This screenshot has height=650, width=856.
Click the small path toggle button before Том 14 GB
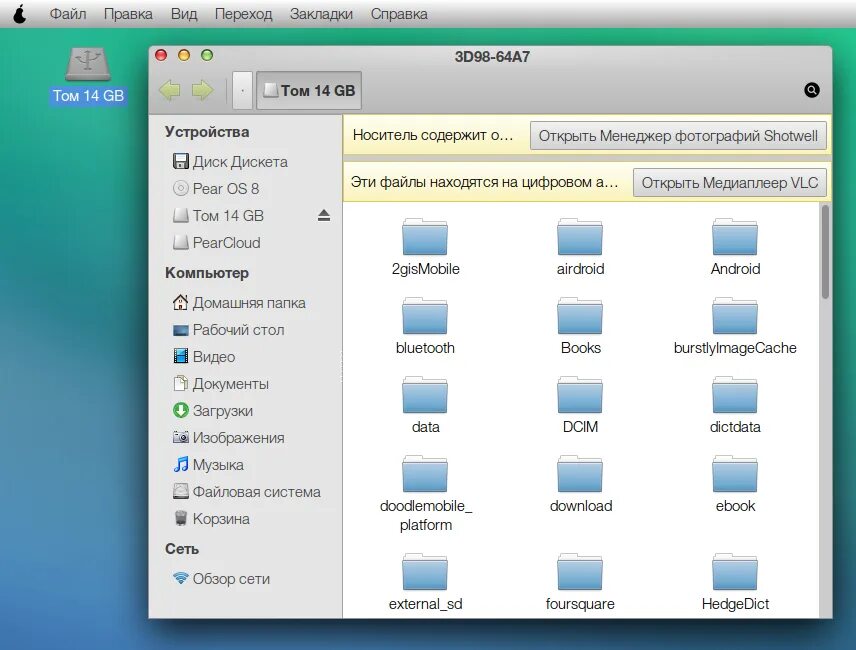[x=242, y=91]
